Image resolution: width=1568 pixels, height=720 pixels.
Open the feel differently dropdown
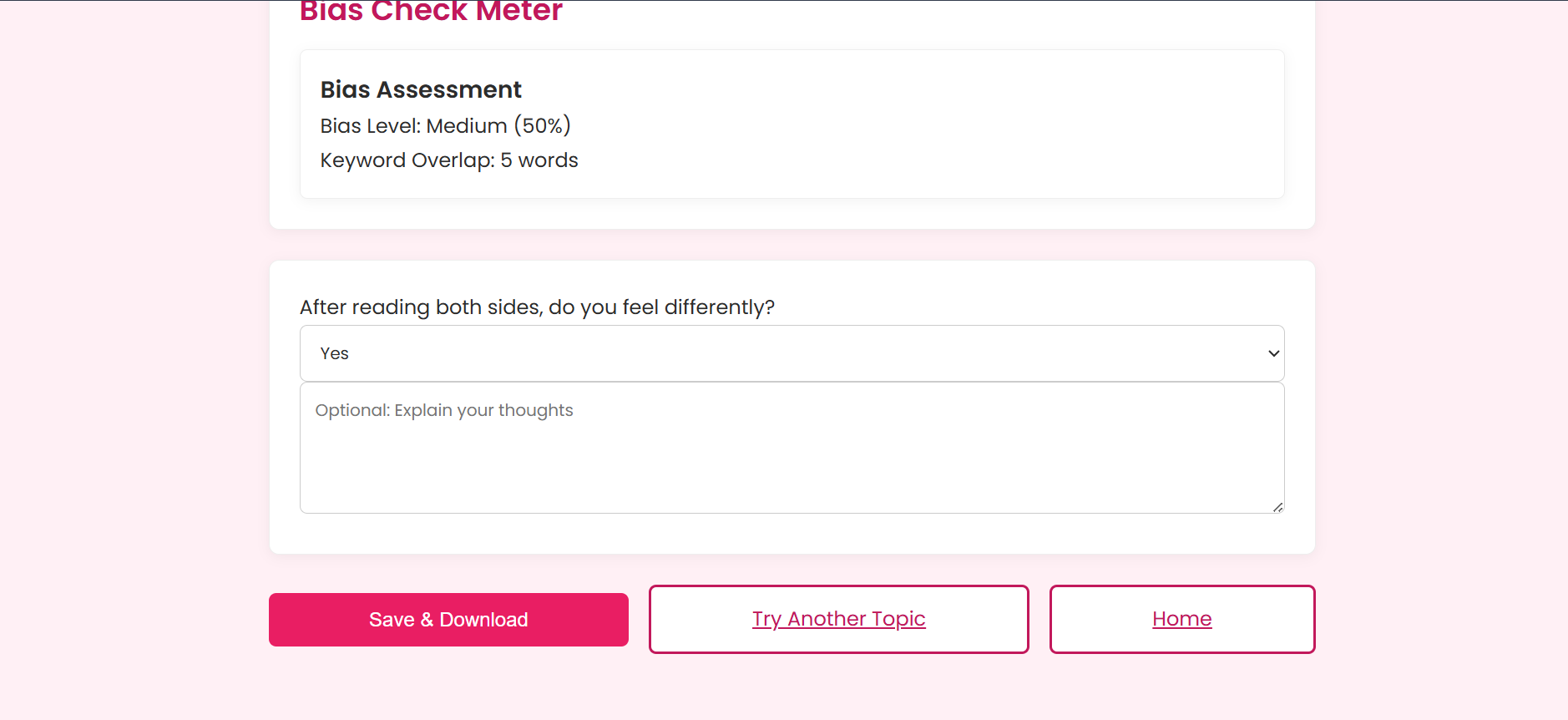point(791,353)
